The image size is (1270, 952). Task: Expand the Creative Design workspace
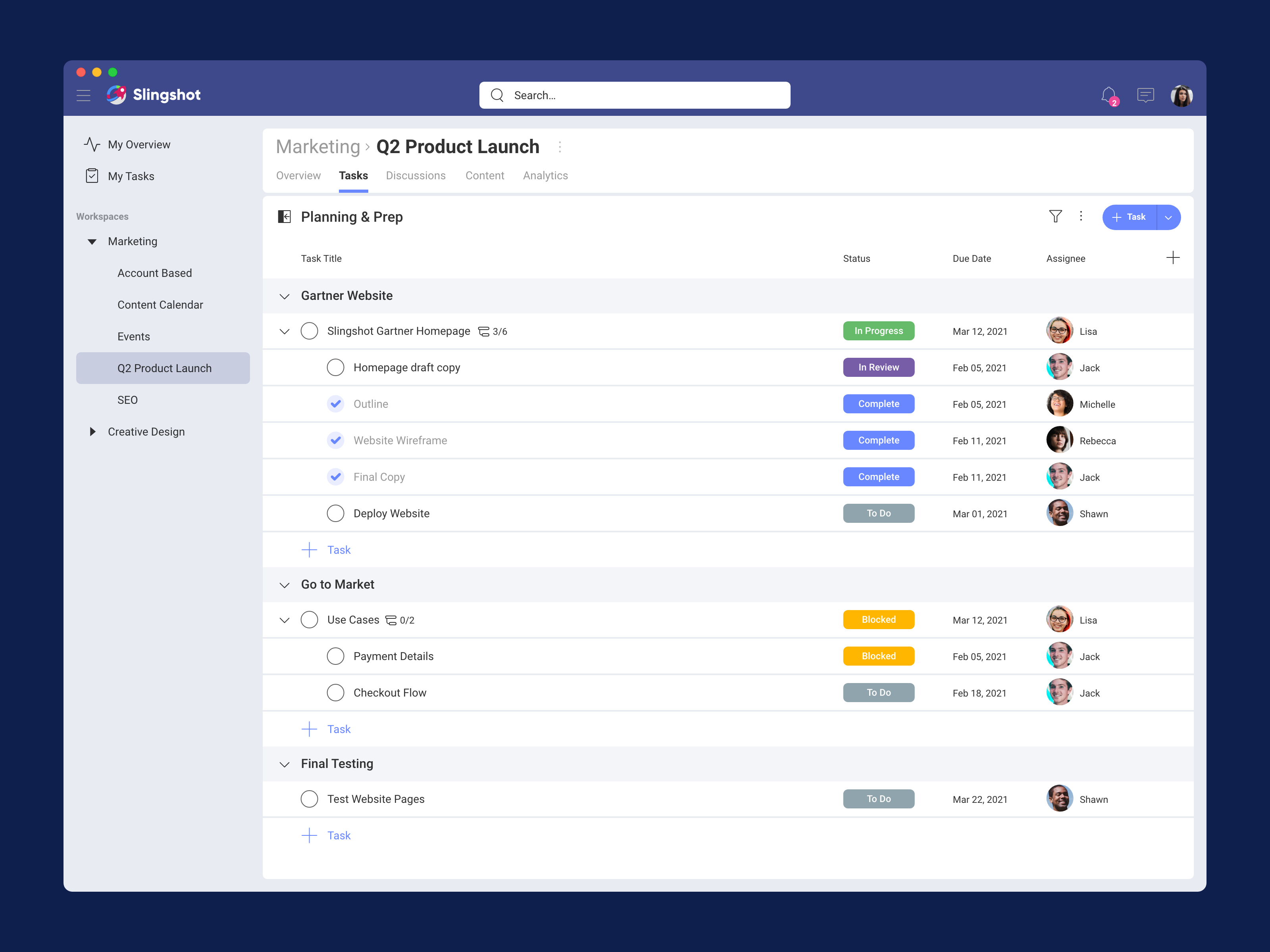click(93, 432)
